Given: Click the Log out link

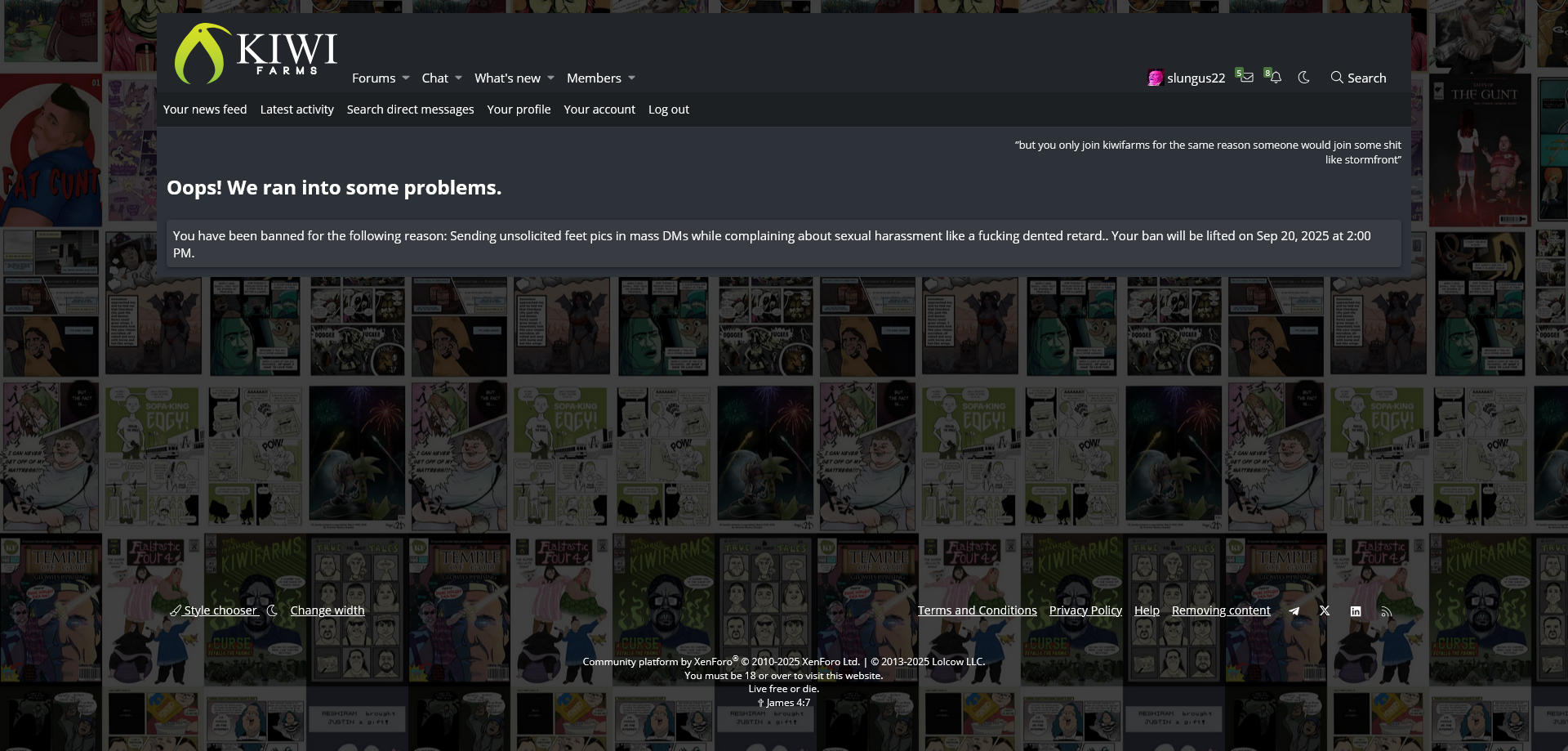Looking at the screenshot, I should click(668, 110).
